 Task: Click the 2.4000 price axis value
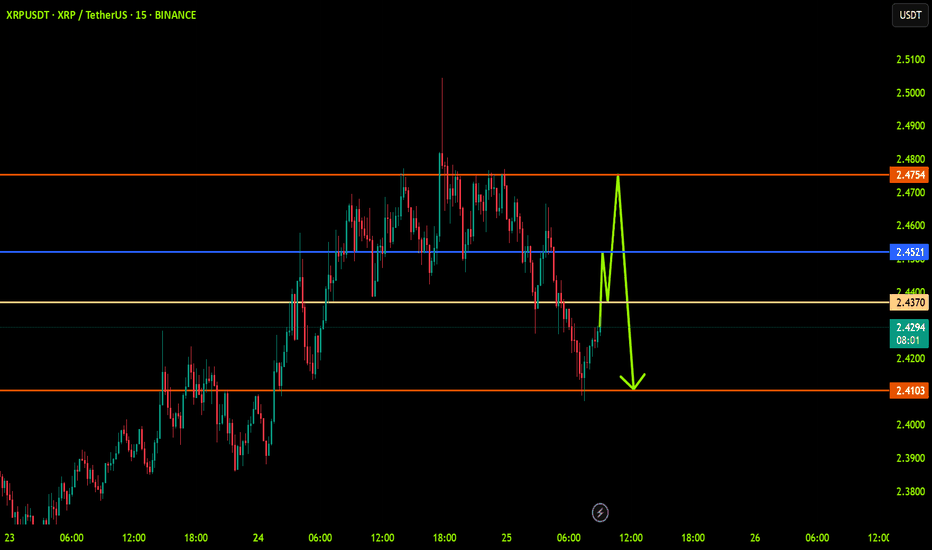[x=911, y=425]
